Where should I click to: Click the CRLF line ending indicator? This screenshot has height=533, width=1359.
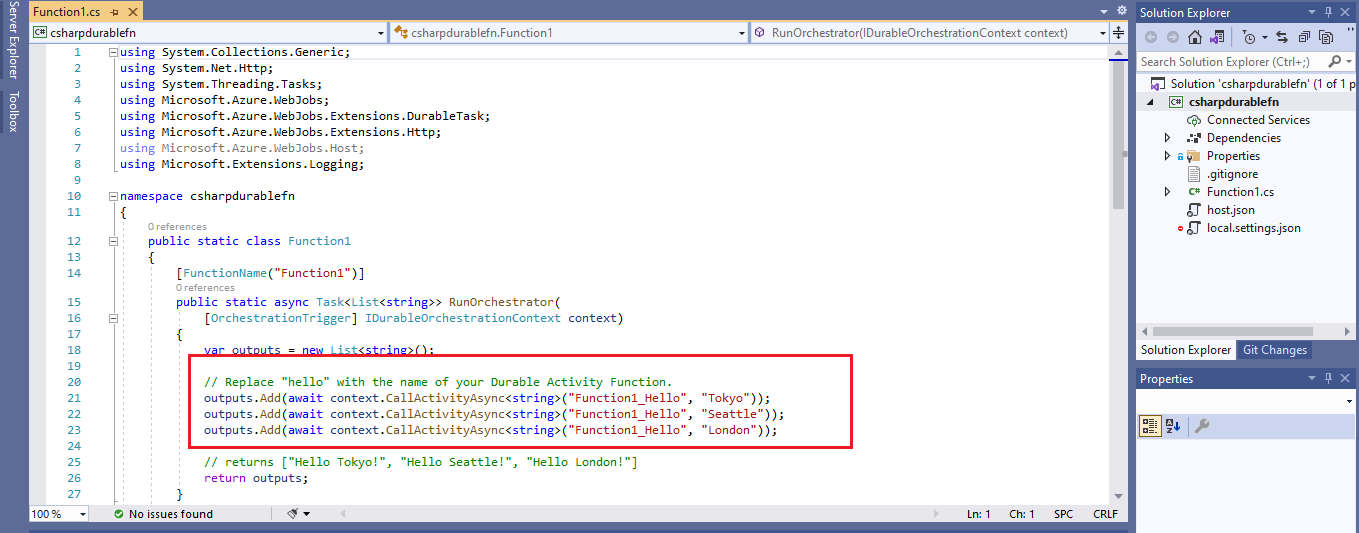pos(1106,514)
